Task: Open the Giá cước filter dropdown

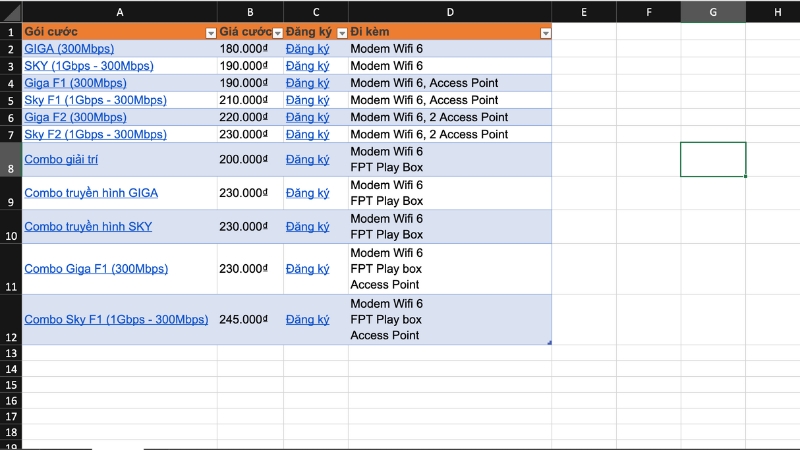Action: point(276,33)
